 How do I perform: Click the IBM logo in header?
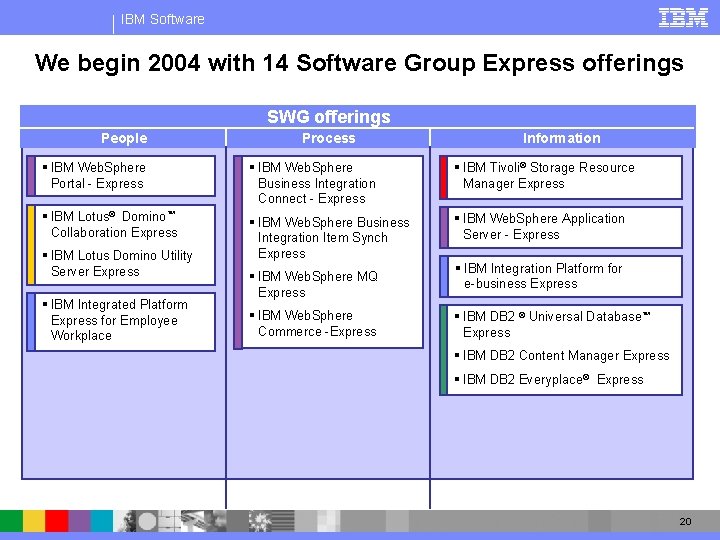click(683, 18)
